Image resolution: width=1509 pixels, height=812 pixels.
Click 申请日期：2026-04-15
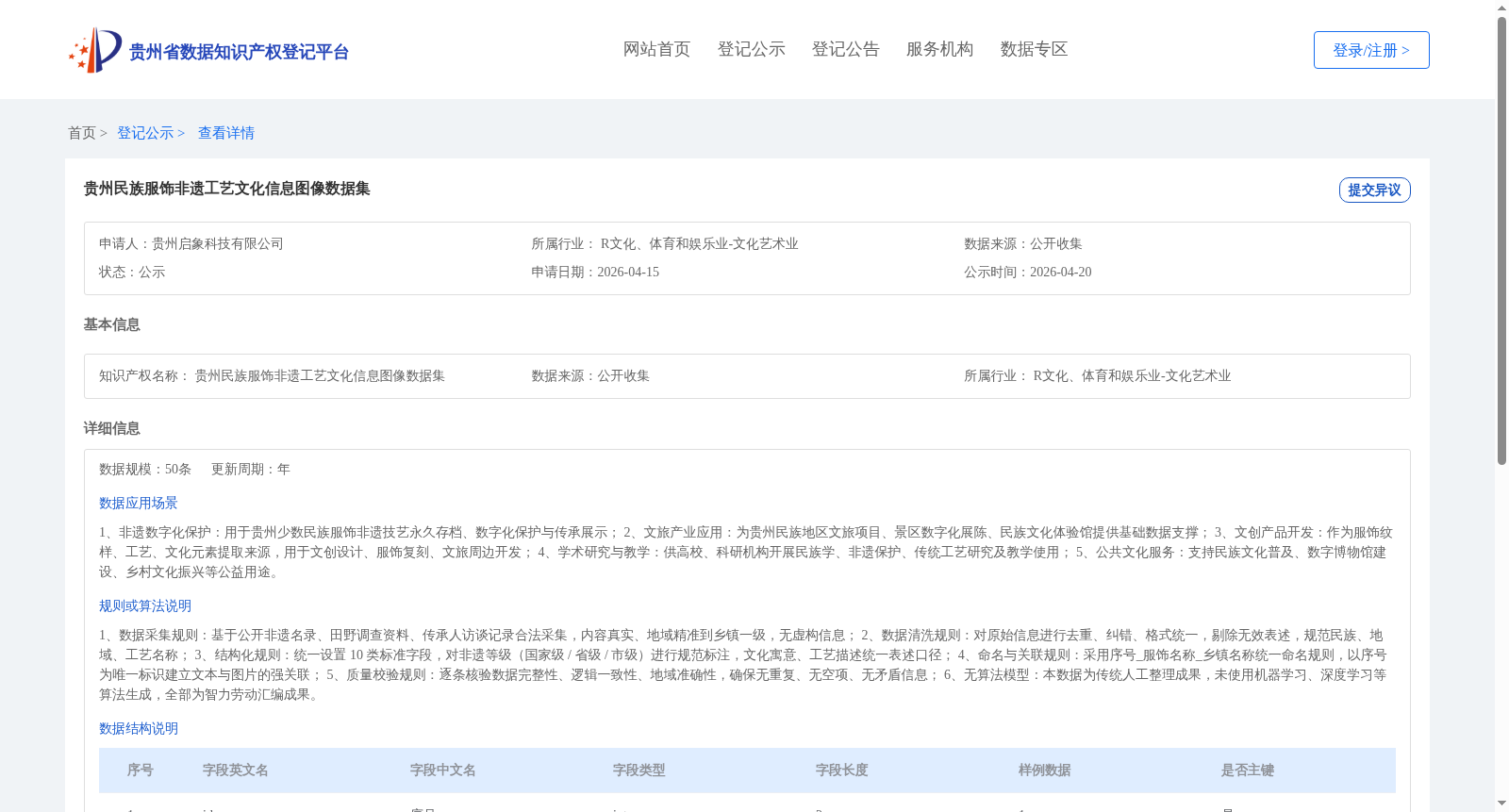coord(595,272)
